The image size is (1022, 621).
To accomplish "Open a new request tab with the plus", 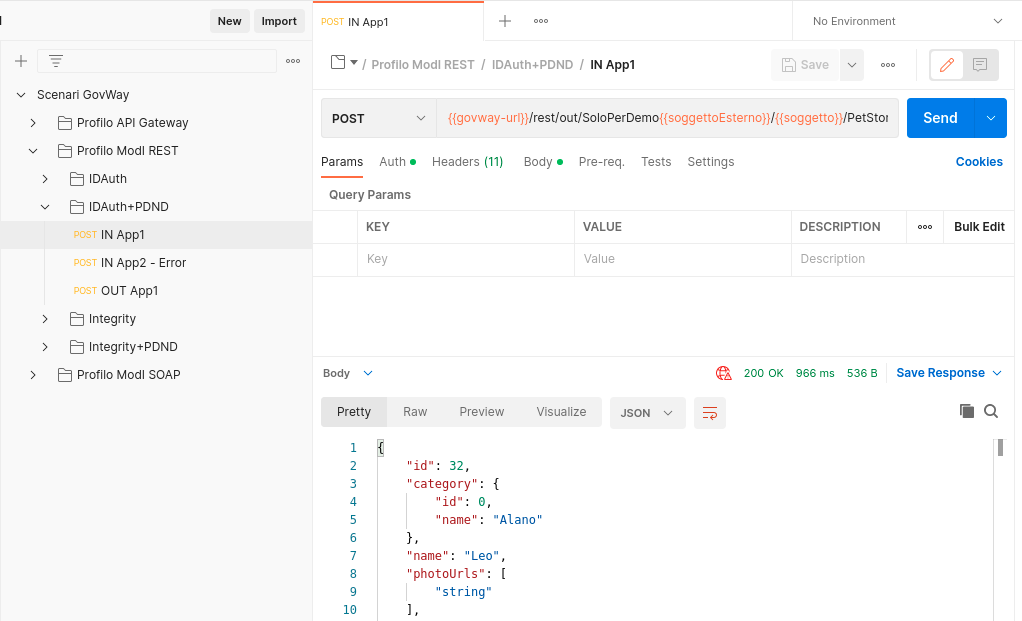I will [x=504, y=21].
